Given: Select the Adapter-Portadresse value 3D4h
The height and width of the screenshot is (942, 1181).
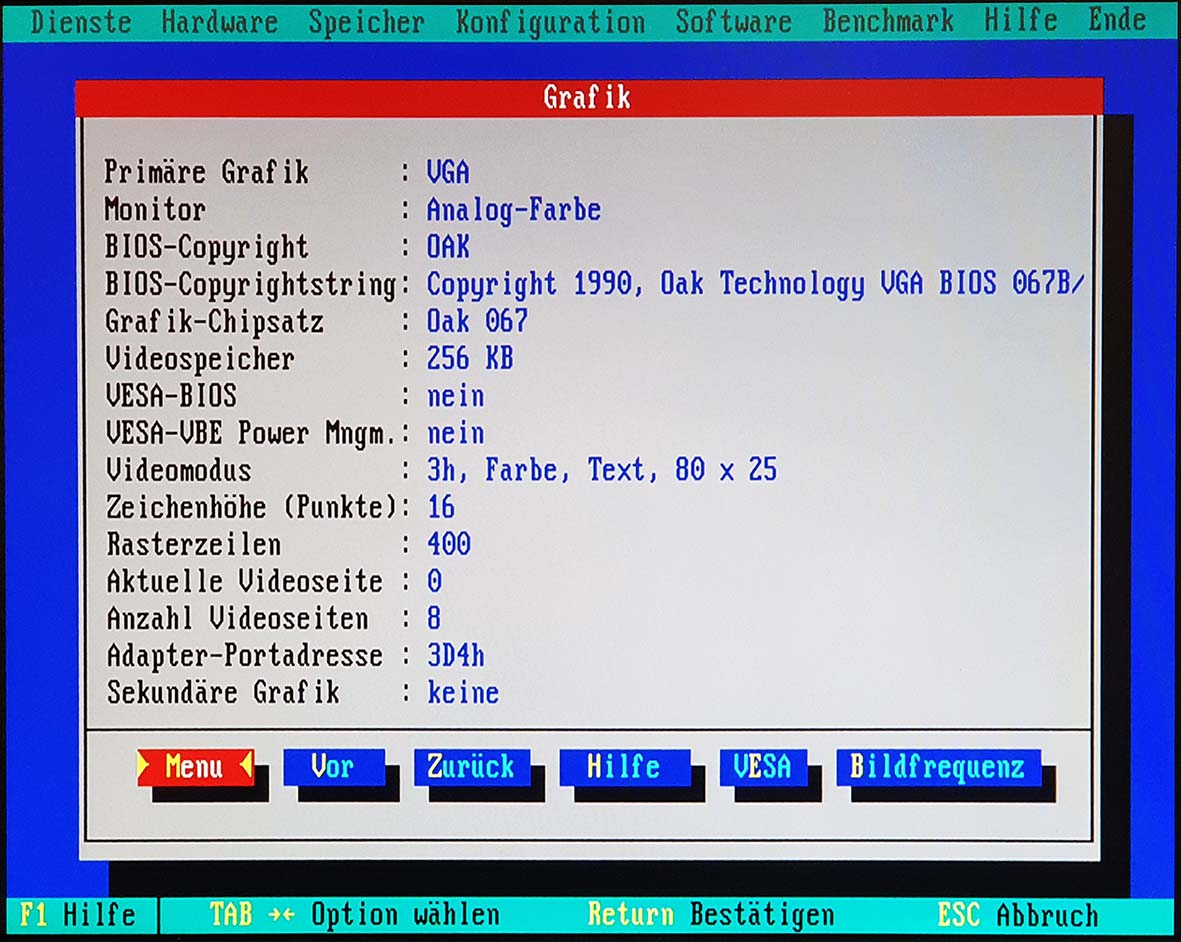Looking at the screenshot, I should (456, 655).
